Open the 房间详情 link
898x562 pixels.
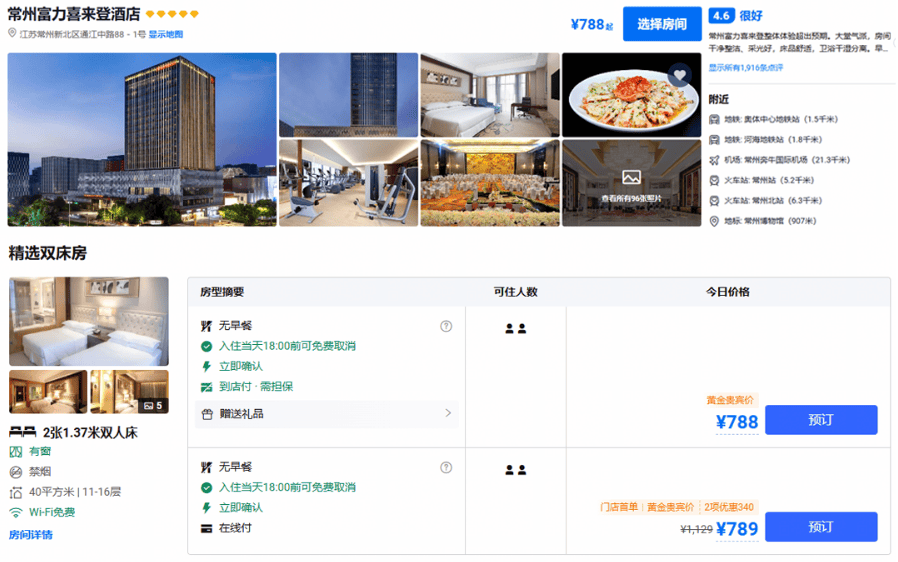[31, 535]
